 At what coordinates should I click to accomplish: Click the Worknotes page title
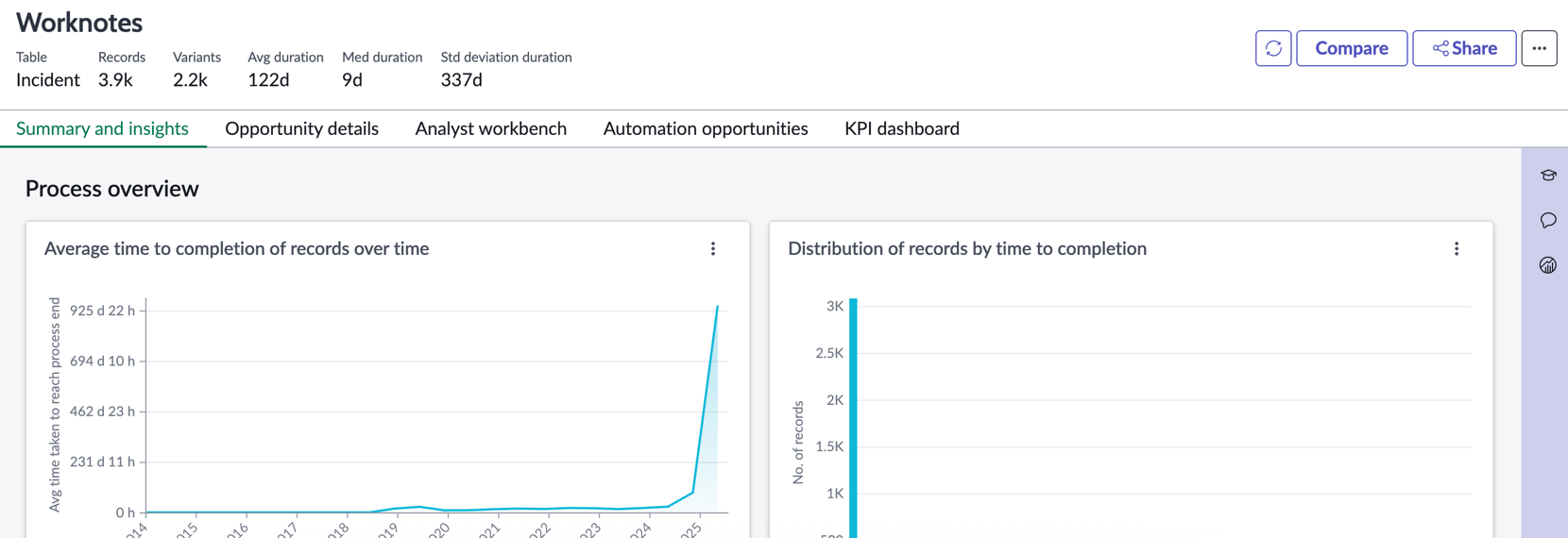(x=79, y=23)
